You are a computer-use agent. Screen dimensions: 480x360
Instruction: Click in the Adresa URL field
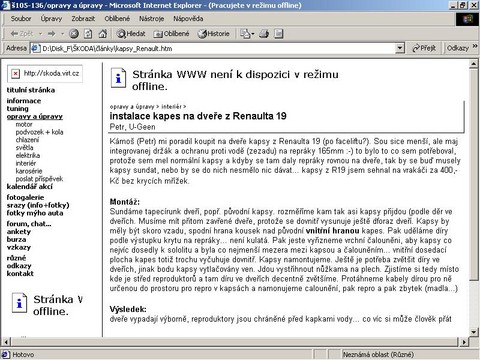pyautogui.click(x=217, y=48)
